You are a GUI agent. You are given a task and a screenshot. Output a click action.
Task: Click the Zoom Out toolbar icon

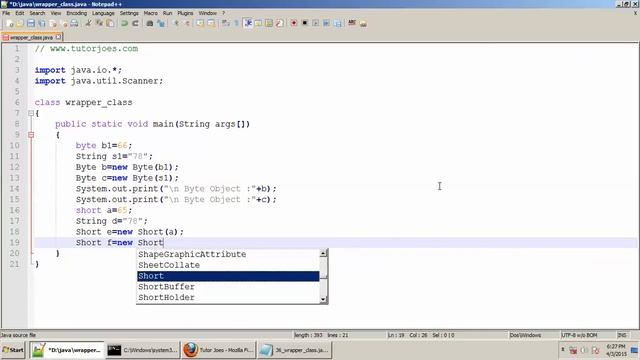tap(187, 23)
